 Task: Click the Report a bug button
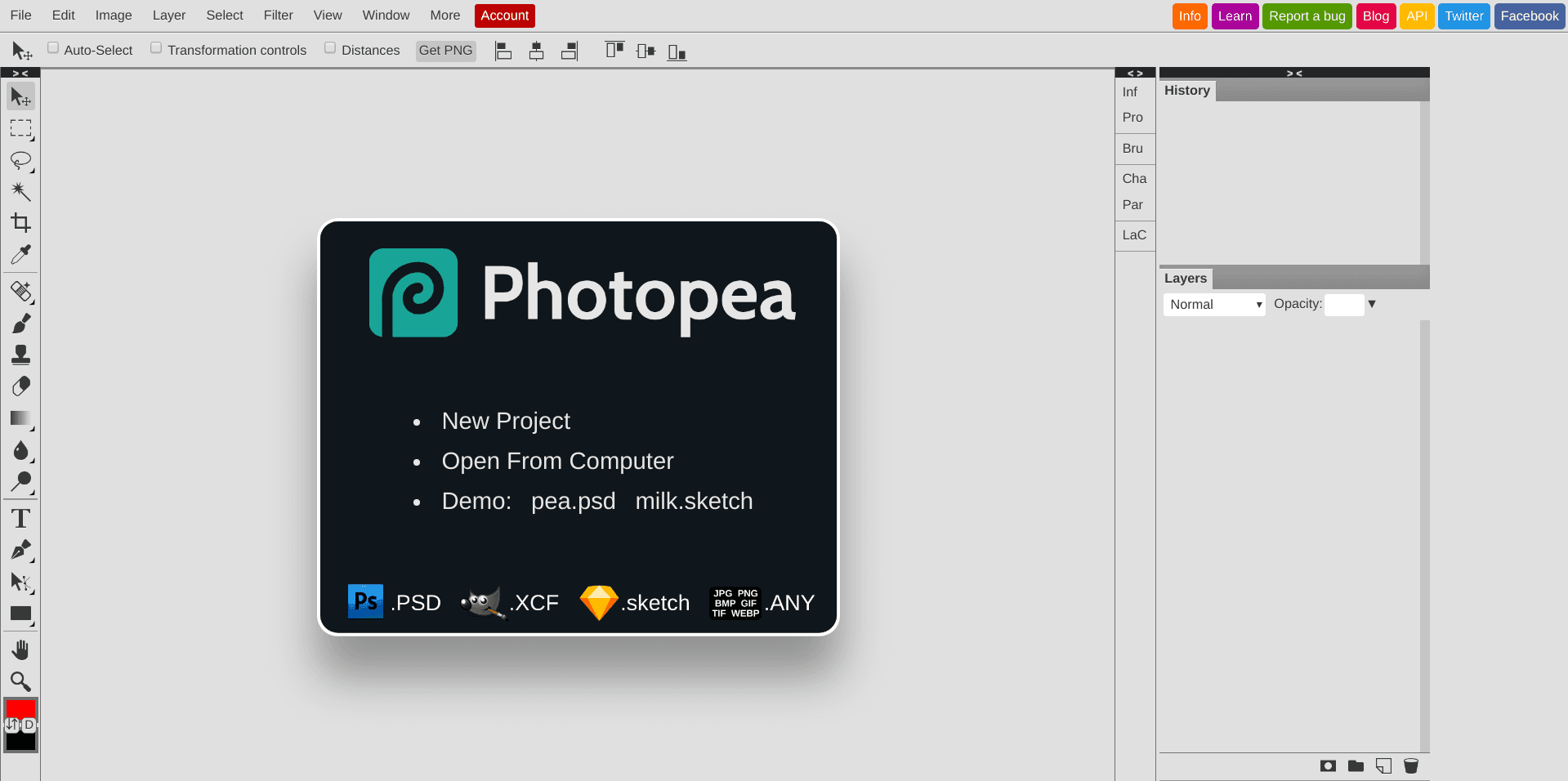(x=1307, y=16)
